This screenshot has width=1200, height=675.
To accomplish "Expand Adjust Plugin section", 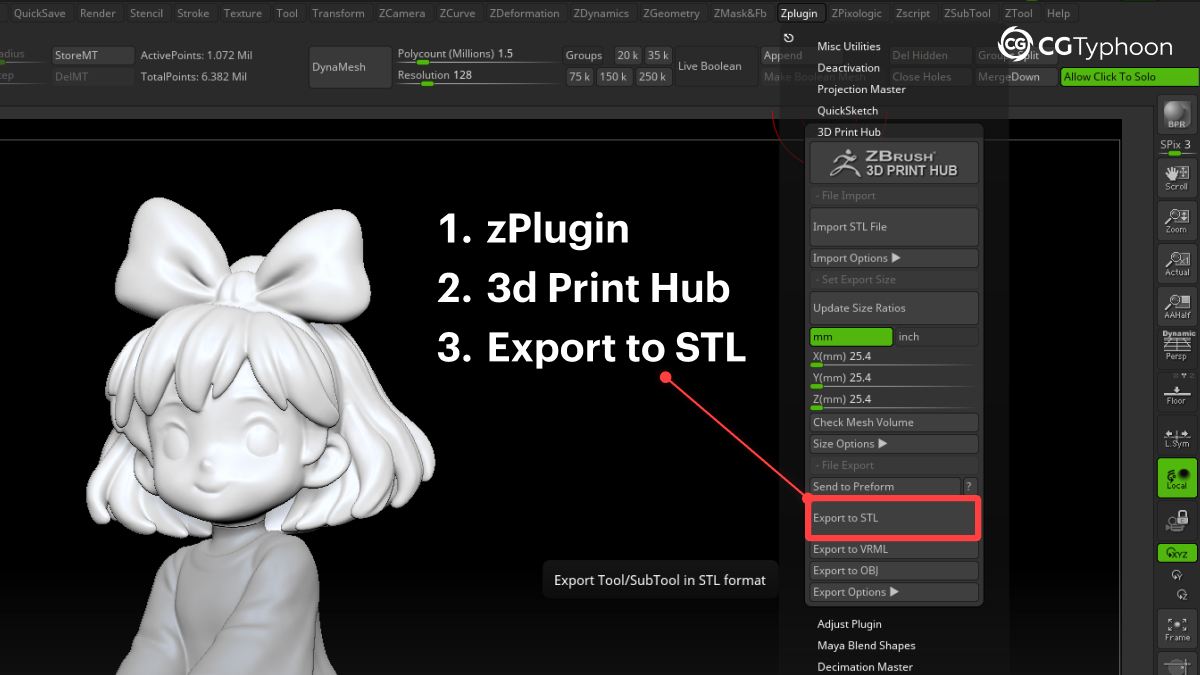I will tap(849, 624).
